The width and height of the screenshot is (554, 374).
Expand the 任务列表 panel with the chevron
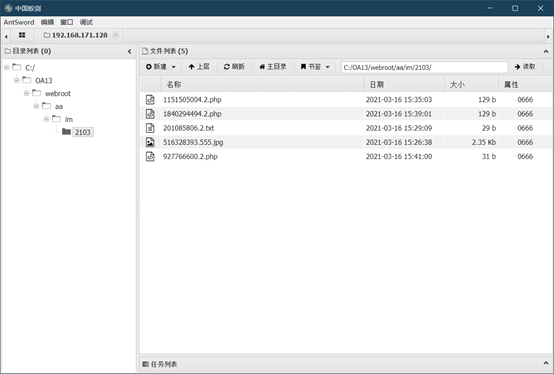[x=546, y=363]
